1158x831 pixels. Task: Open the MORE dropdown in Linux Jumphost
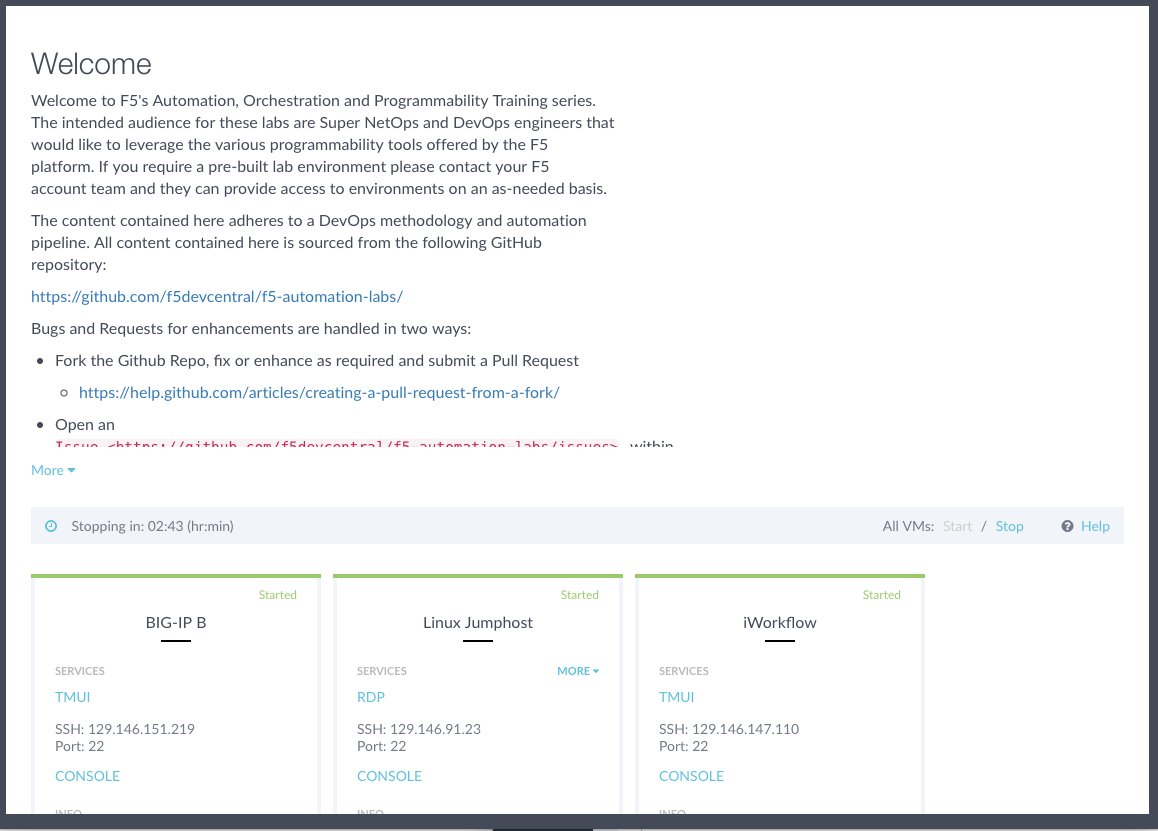(x=578, y=671)
